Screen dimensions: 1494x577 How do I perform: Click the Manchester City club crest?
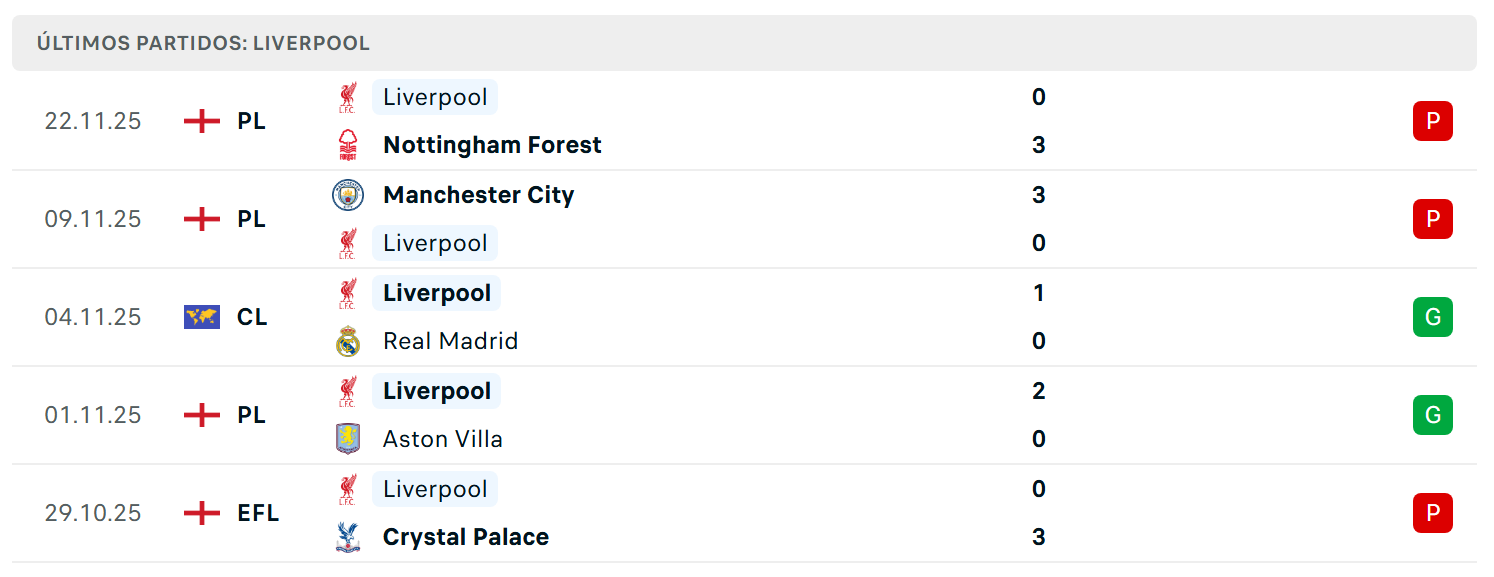347,195
